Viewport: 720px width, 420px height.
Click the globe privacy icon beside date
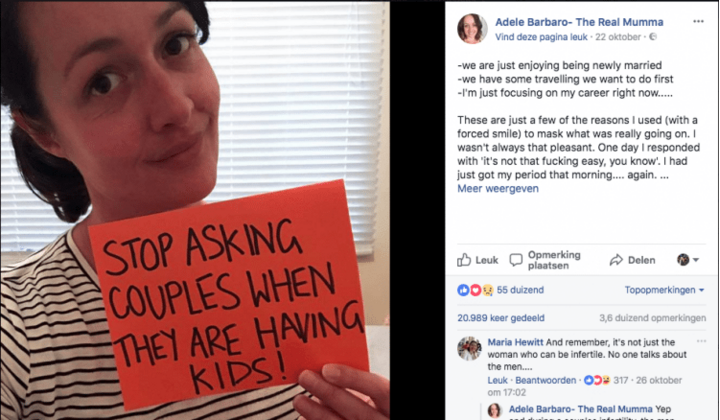[x=652, y=37]
